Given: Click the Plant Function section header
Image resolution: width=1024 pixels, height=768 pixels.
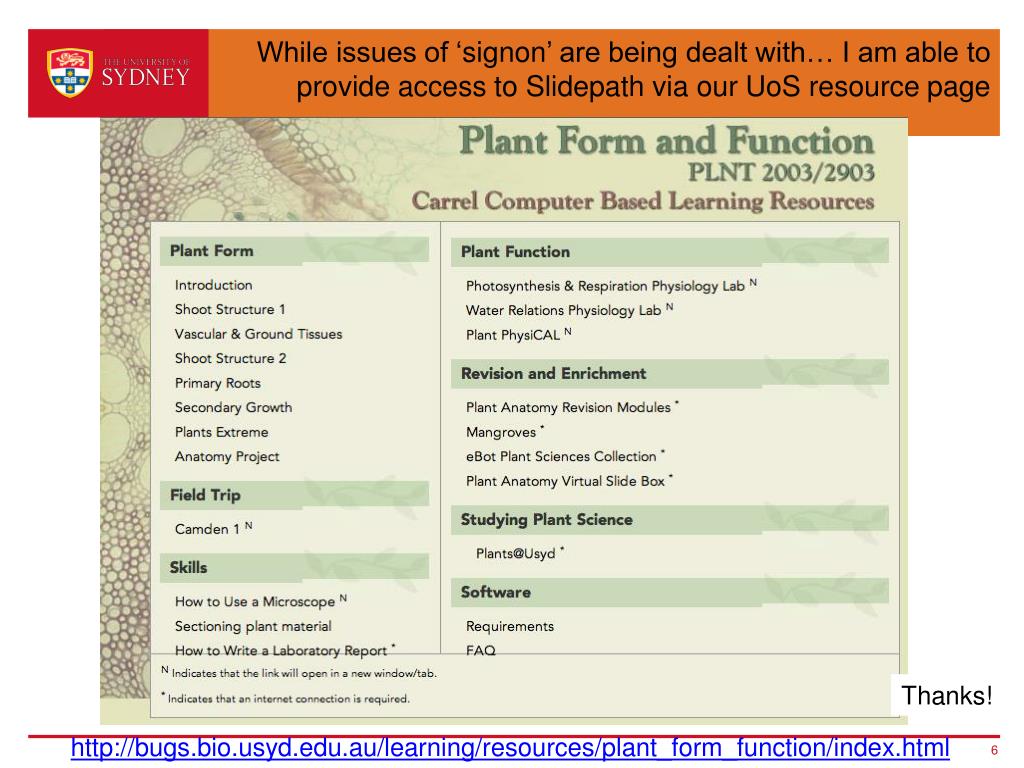Looking at the screenshot, I should (x=670, y=252).
